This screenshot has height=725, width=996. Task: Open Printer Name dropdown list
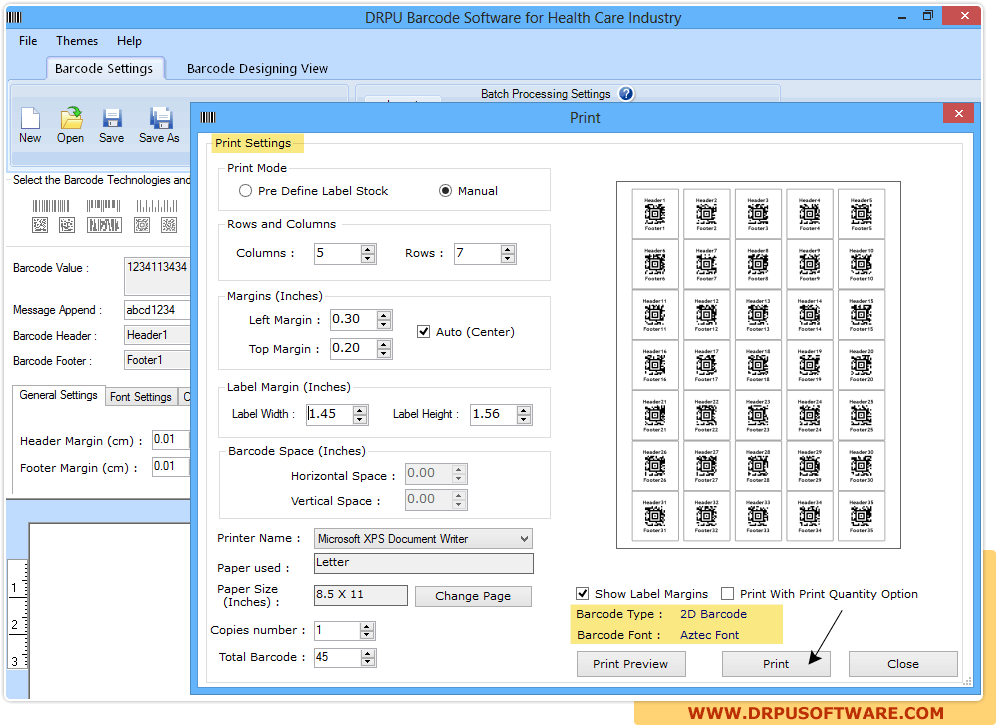pyautogui.click(x=524, y=539)
